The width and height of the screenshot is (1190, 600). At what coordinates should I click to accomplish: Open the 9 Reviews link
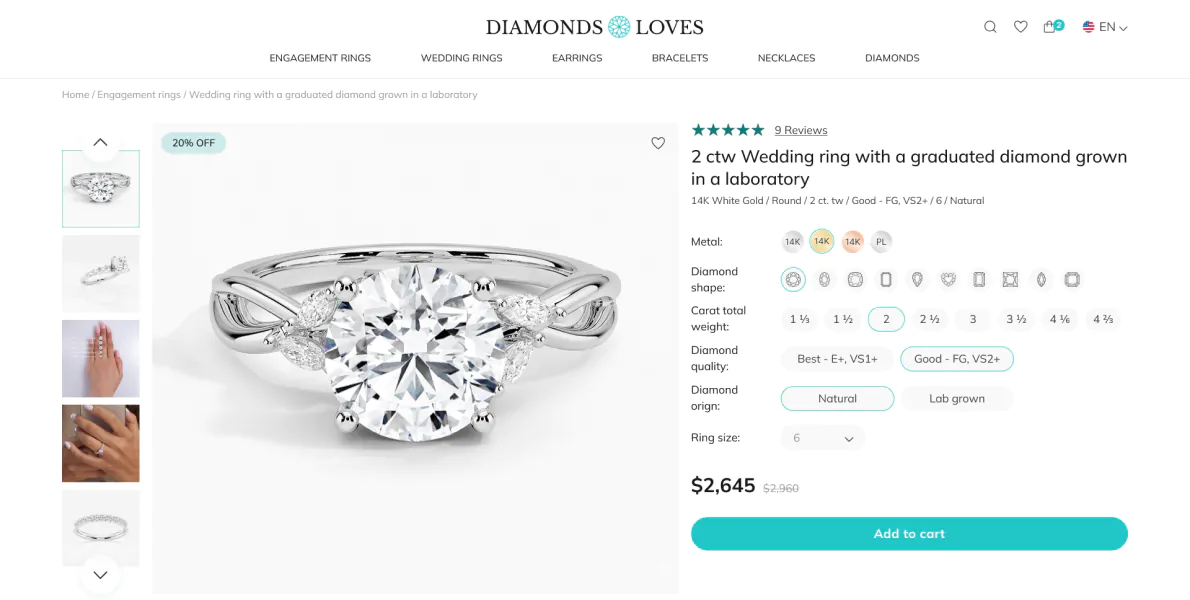tap(800, 130)
